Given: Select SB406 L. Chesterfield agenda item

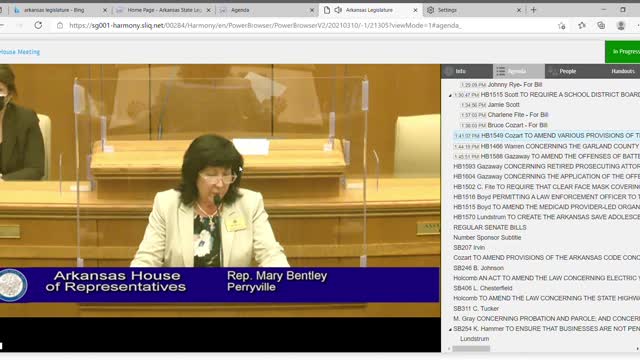Looking at the screenshot, I should (x=482, y=288).
